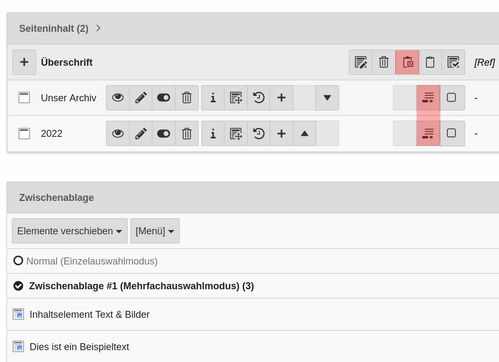
Task: Select clipboard item Dies ist ein Beispieltext
Action: [x=79, y=347]
